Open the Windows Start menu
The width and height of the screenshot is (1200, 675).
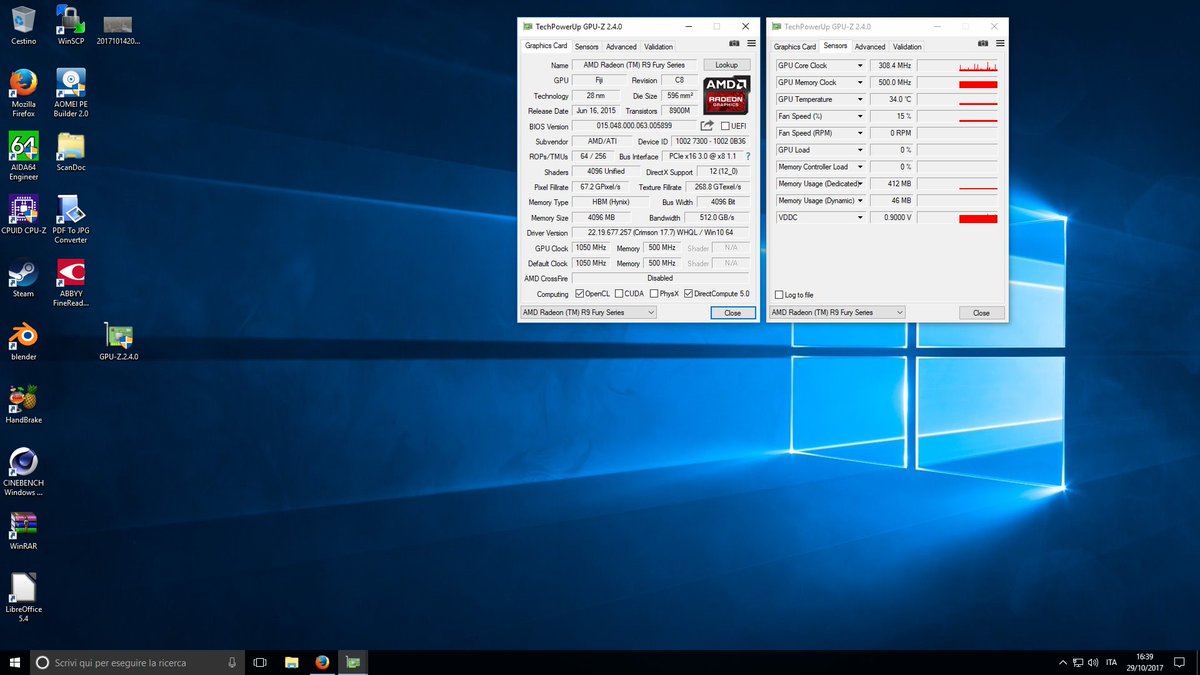[15, 662]
